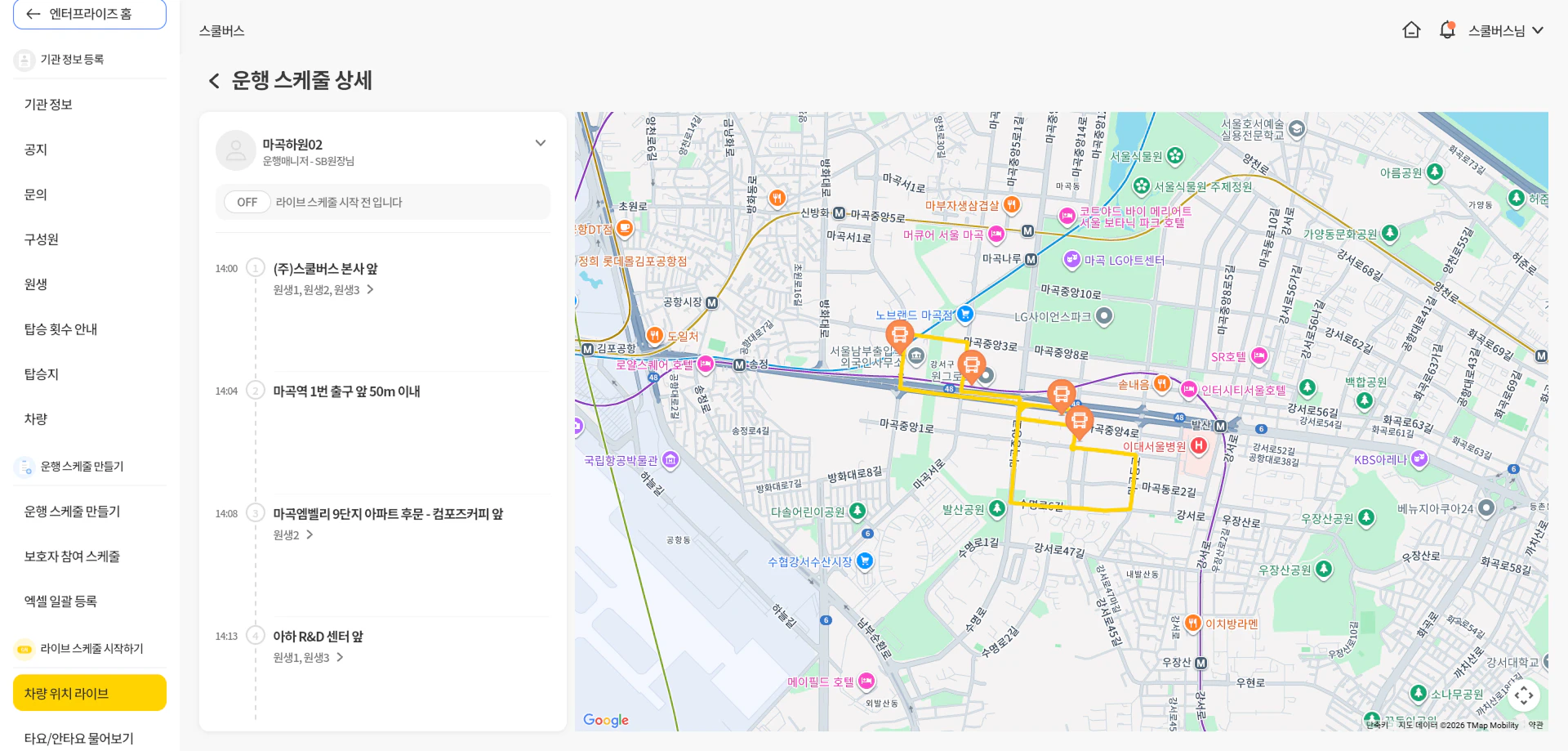Click stop number 1 circle in timeline
The width and height of the screenshot is (1568, 751).
point(256,268)
